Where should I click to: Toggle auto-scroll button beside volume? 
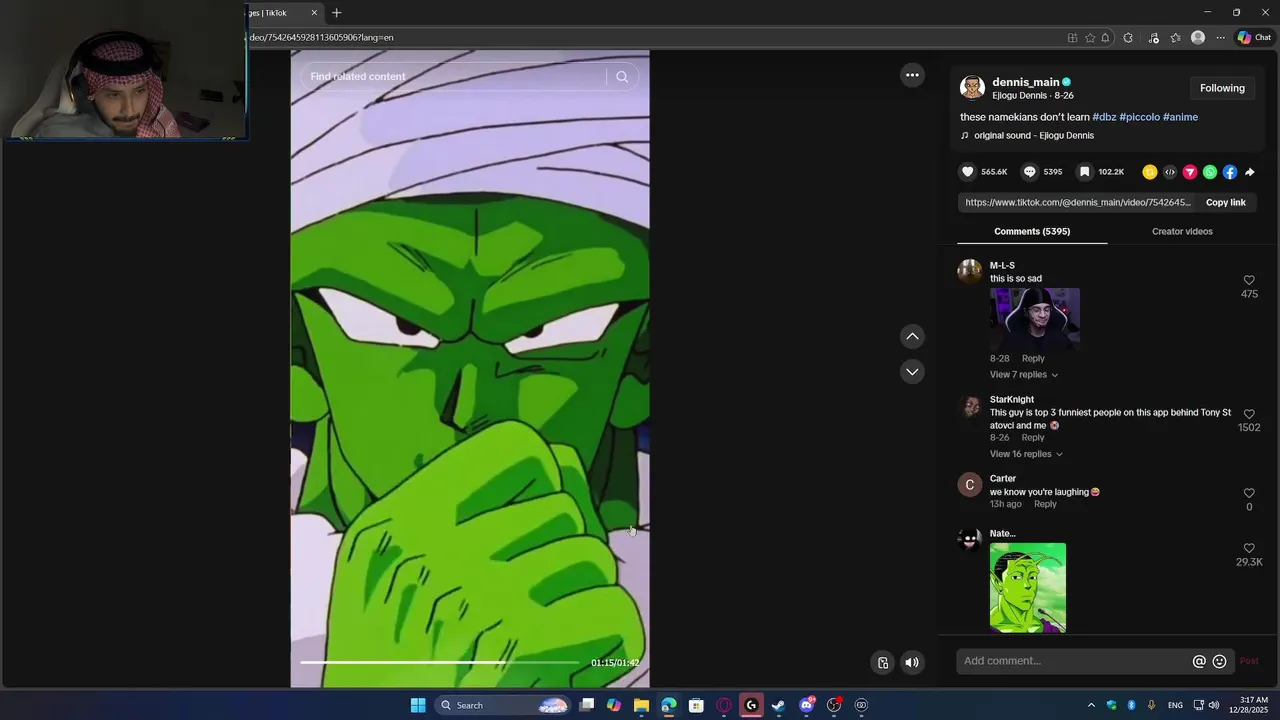pyautogui.click(x=883, y=662)
